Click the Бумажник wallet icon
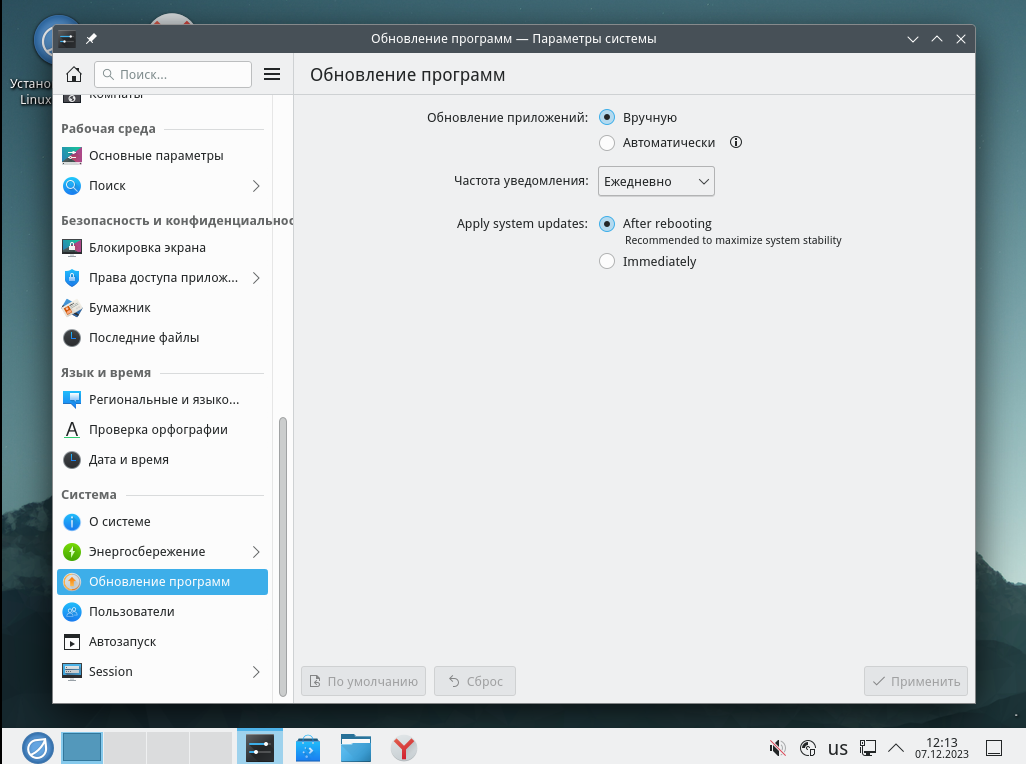The image size is (1026, 764). [x=72, y=307]
